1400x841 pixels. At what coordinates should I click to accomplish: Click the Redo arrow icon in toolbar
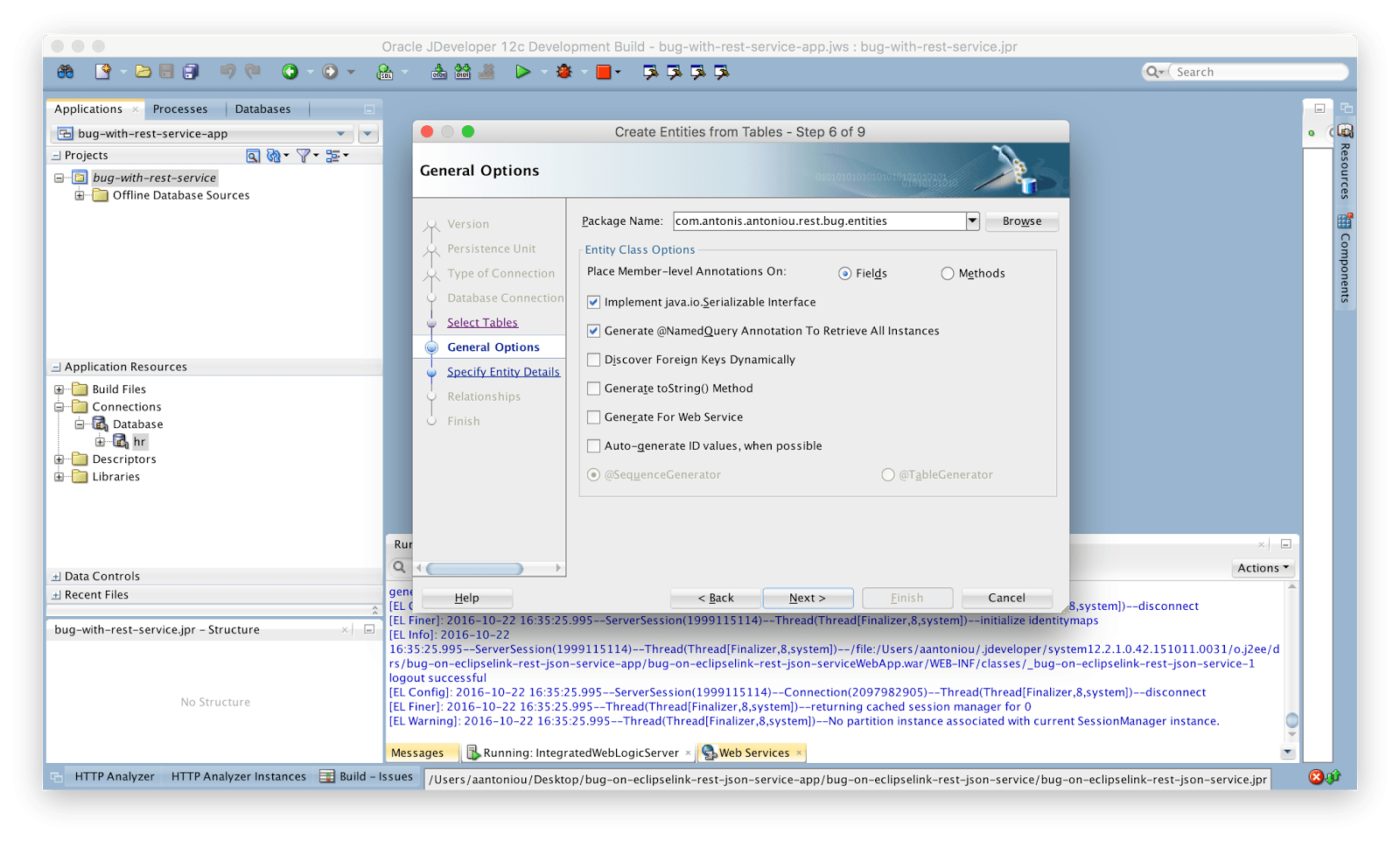[x=253, y=72]
